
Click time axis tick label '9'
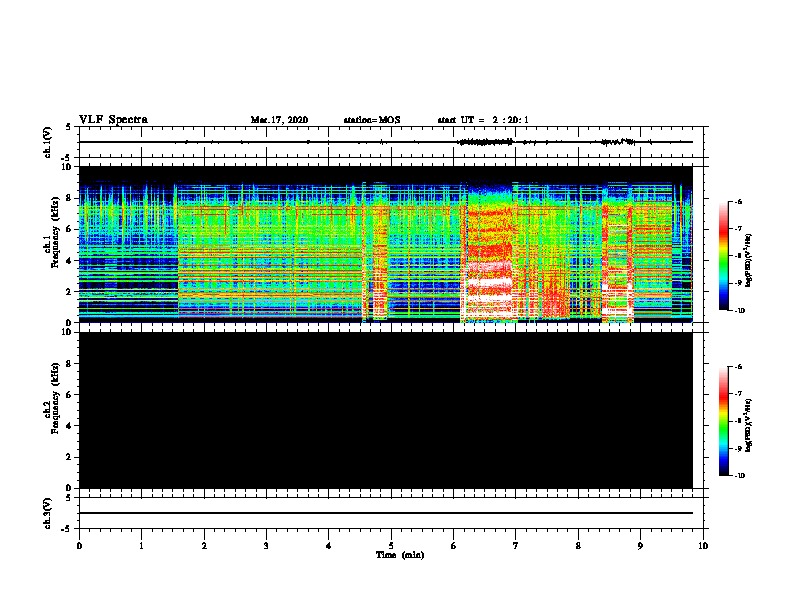640,545
